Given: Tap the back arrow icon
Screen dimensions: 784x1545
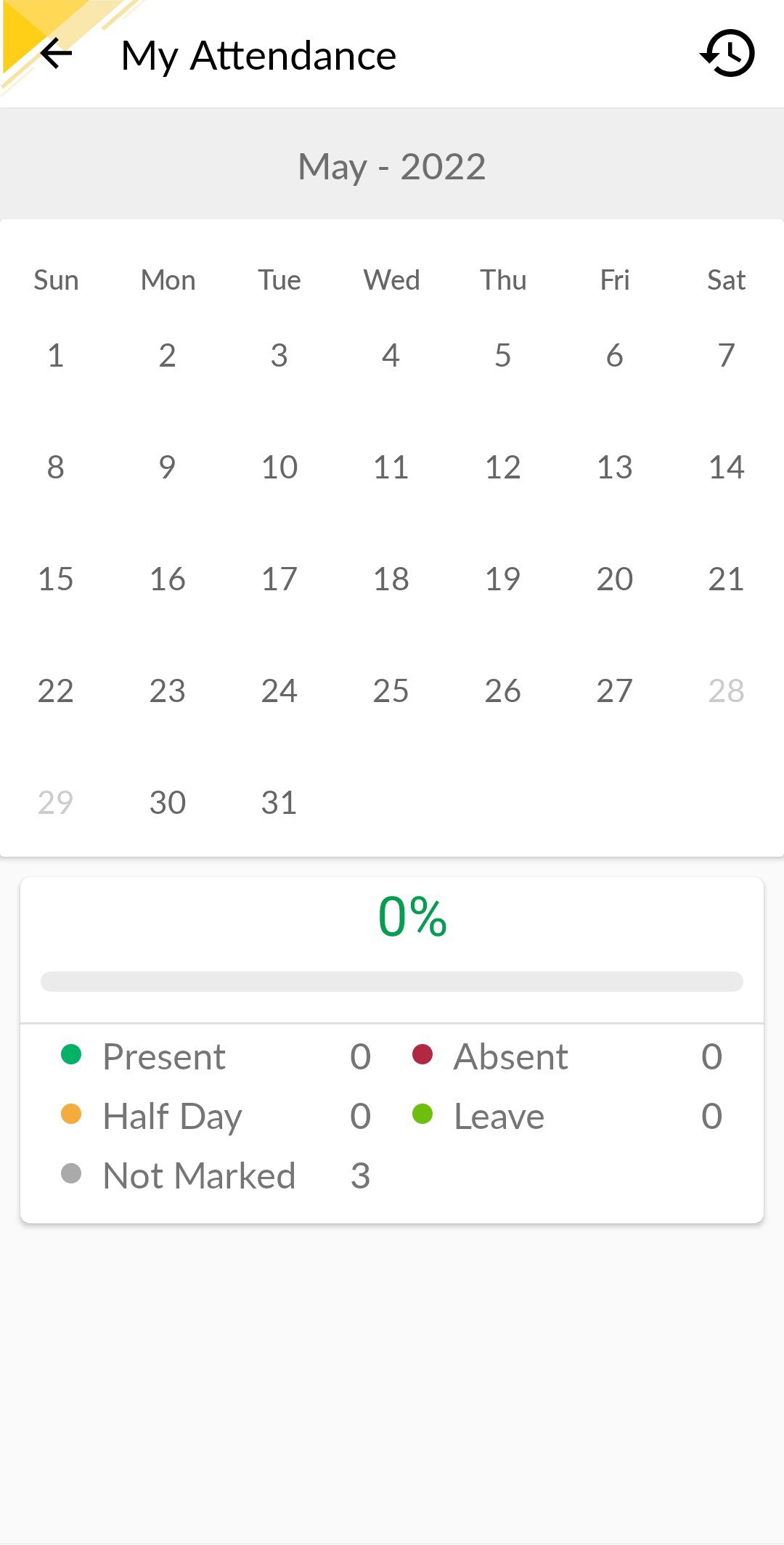Looking at the screenshot, I should pyautogui.click(x=56, y=54).
